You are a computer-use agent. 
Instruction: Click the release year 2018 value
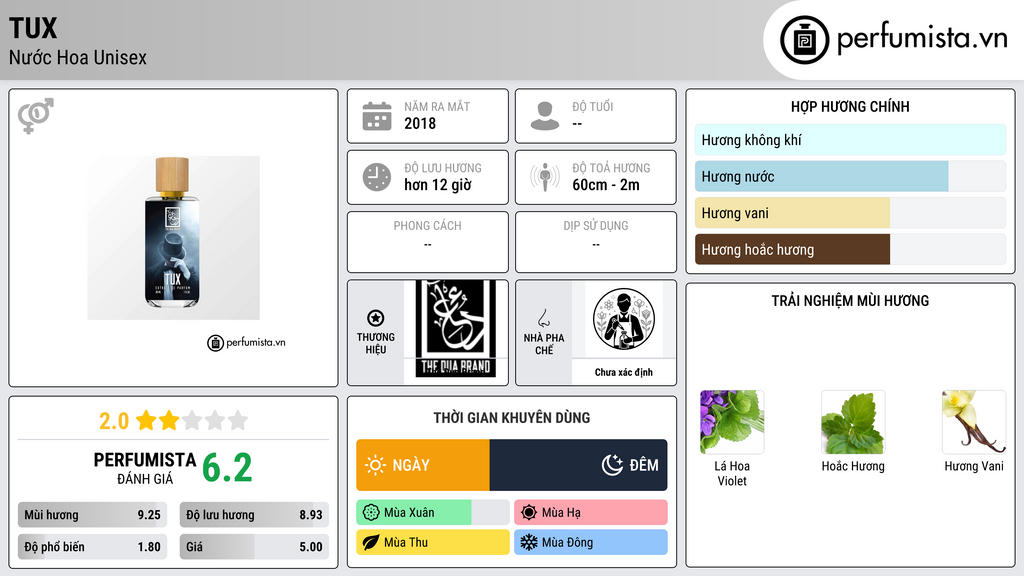(x=420, y=123)
